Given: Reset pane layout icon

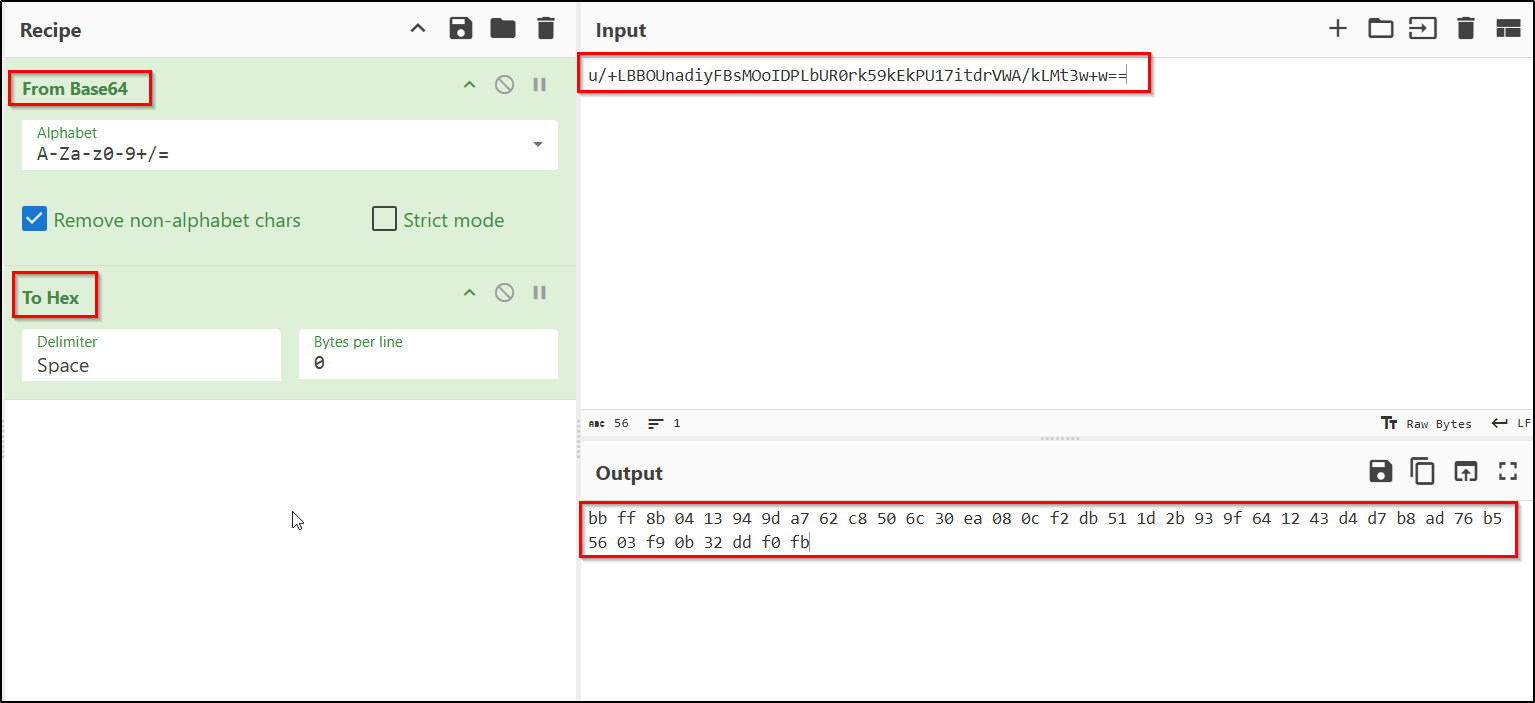Looking at the screenshot, I should (1508, 29).
